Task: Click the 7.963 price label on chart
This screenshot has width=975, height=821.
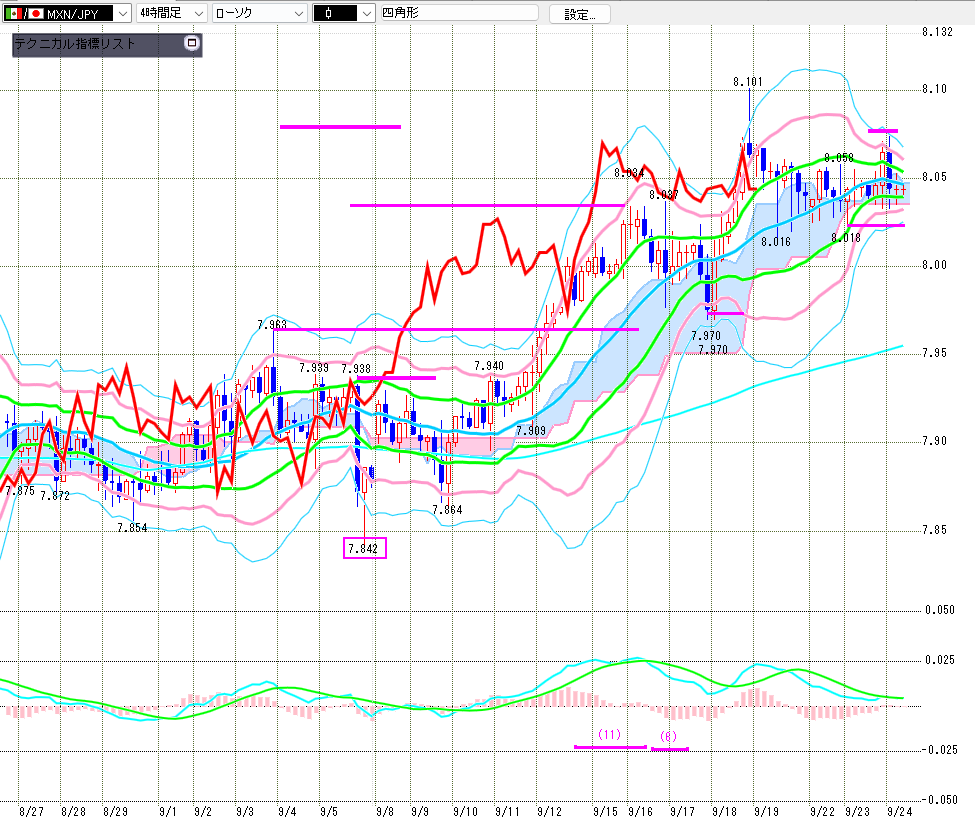Action: coord(272,325)
